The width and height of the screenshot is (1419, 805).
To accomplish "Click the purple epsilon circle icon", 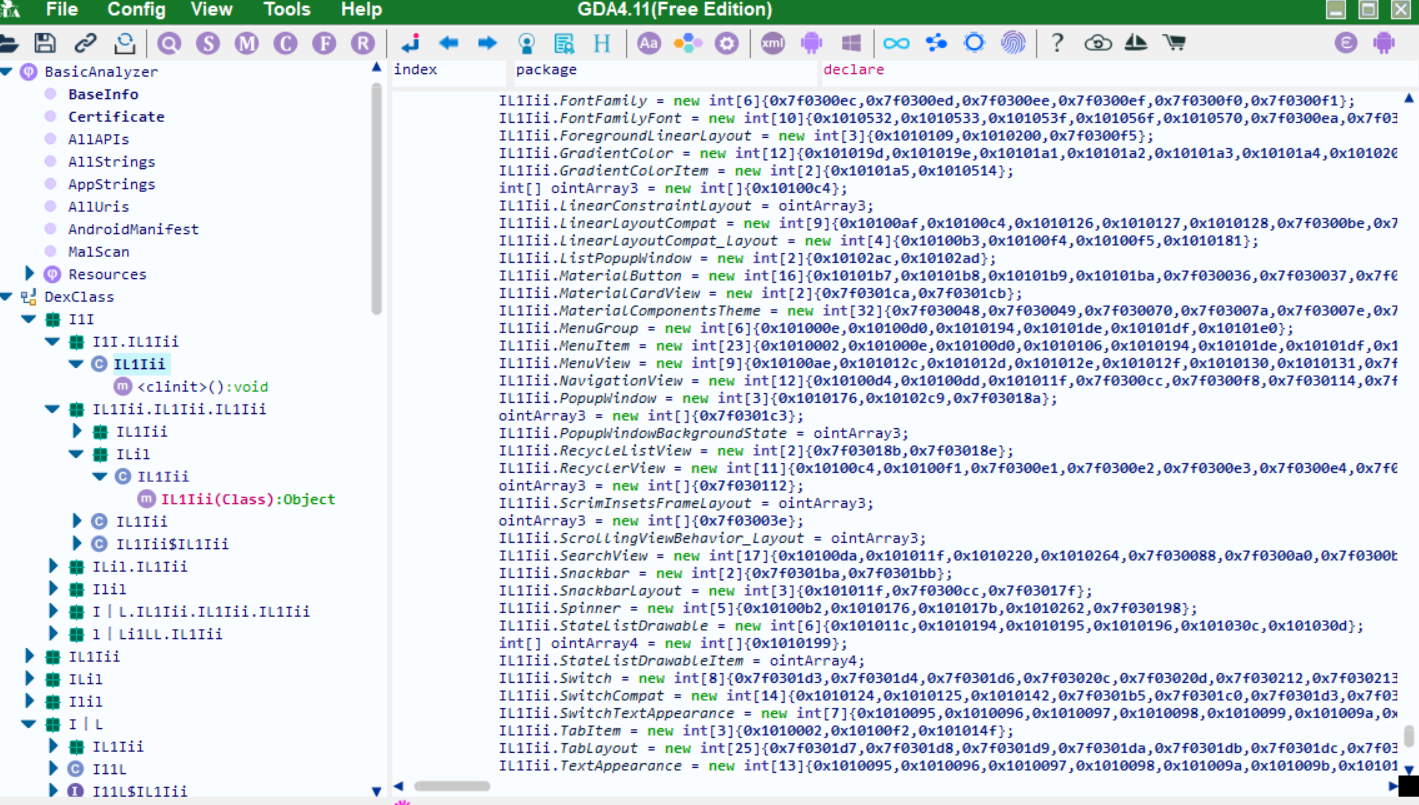I will point(1346,43).
